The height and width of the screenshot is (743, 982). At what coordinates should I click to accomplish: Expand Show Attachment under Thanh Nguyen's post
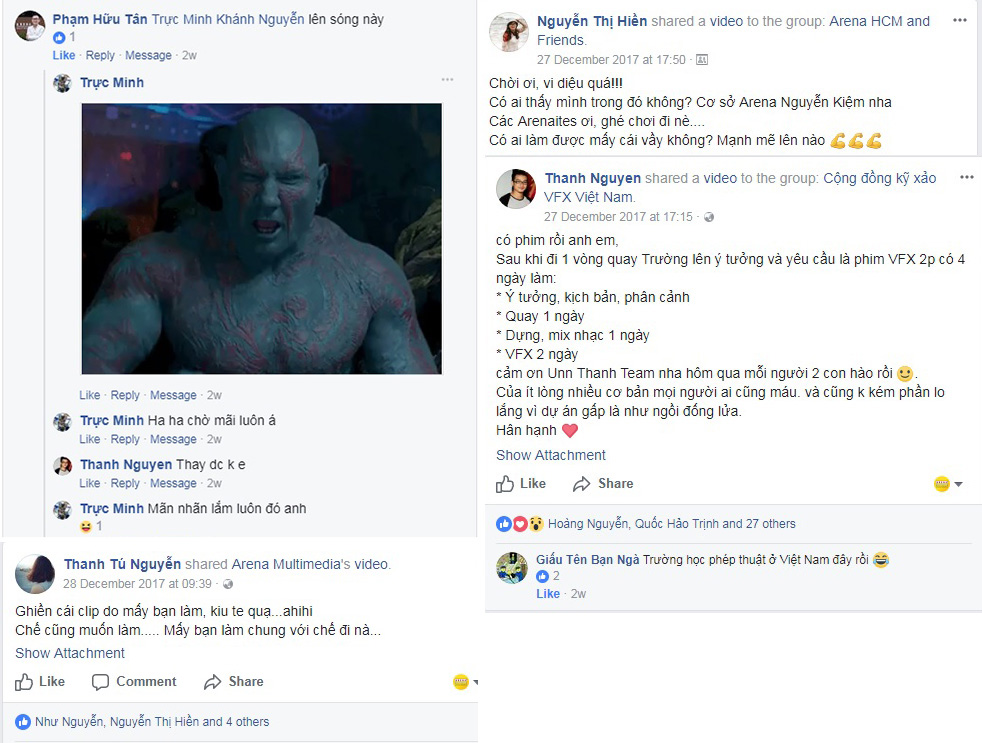(x=550, y=455)
